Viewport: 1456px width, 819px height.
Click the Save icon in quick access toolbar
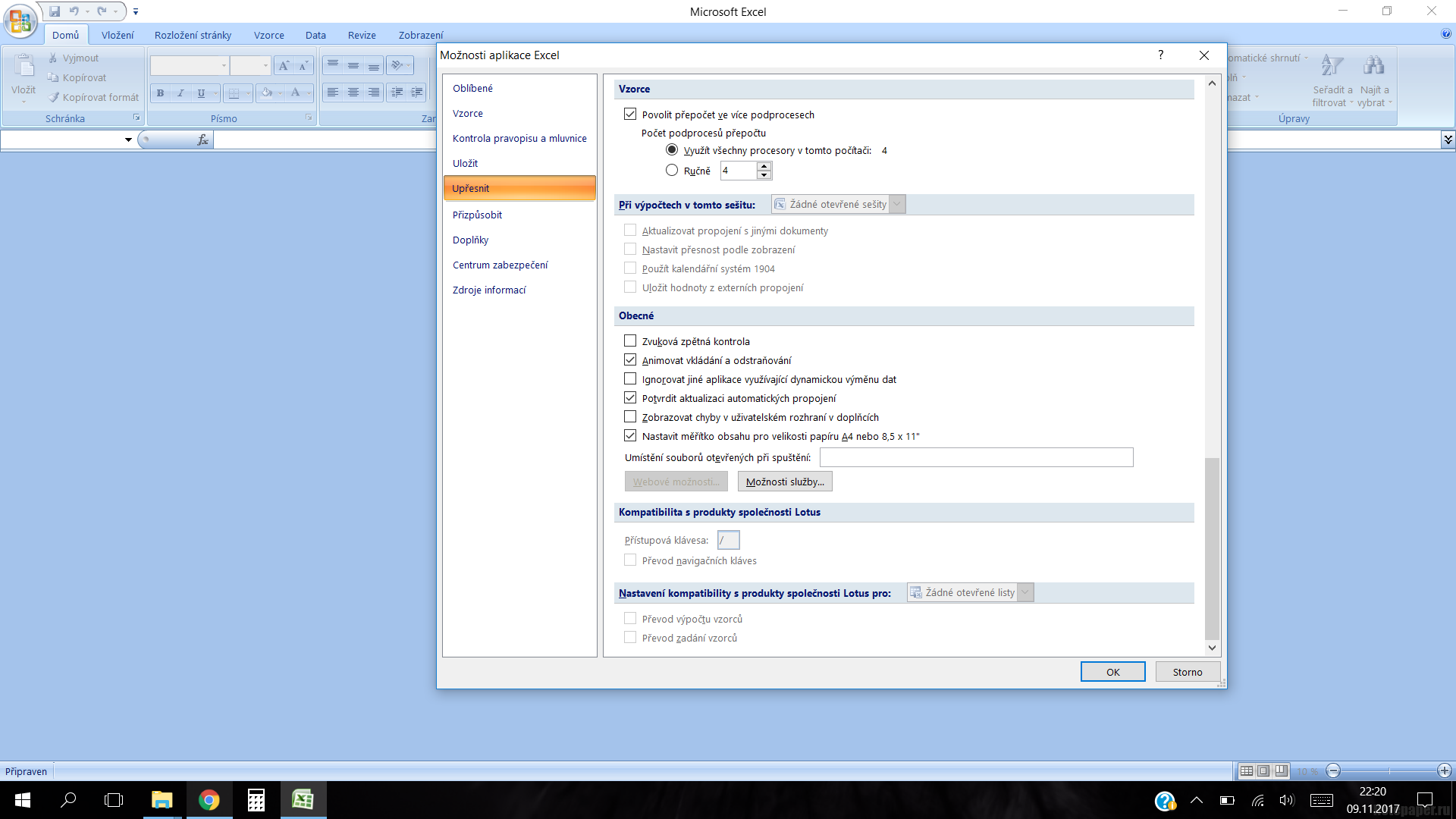click(55, 11)
